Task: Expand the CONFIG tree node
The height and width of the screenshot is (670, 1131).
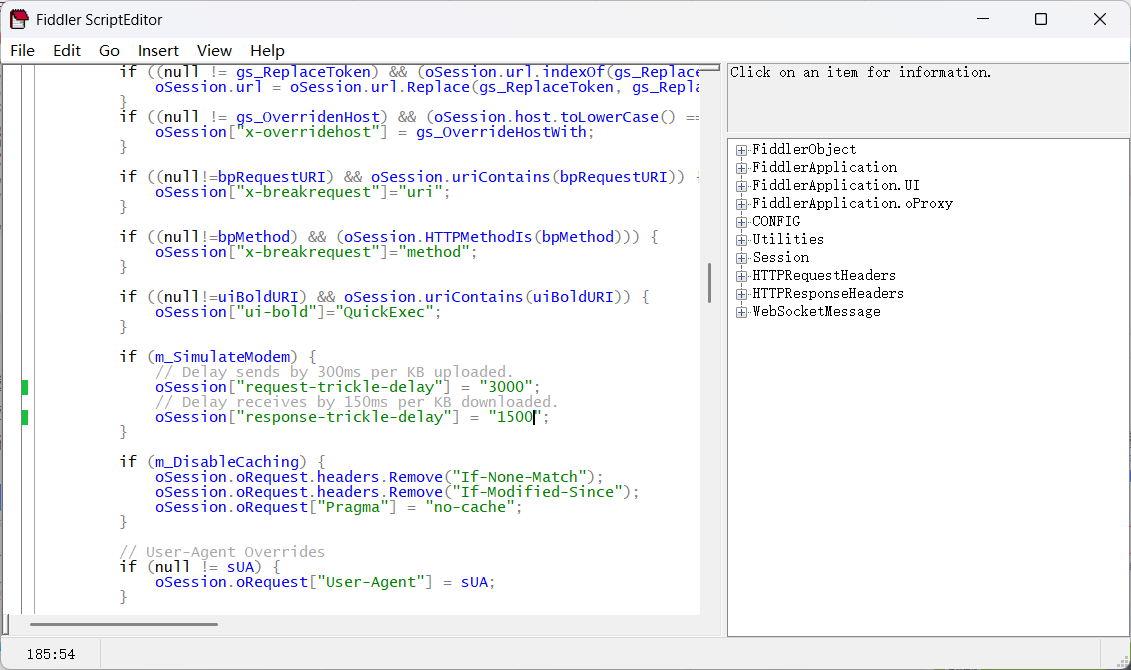Action: [741, 222]
